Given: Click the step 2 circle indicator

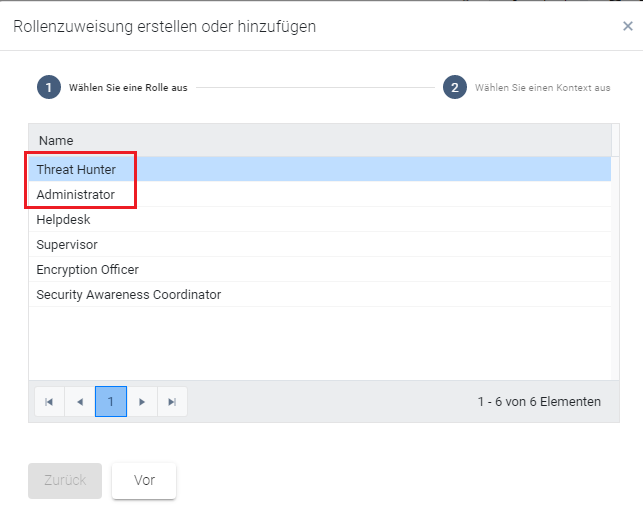Looking at the screenshot, I should coord(454,87).
